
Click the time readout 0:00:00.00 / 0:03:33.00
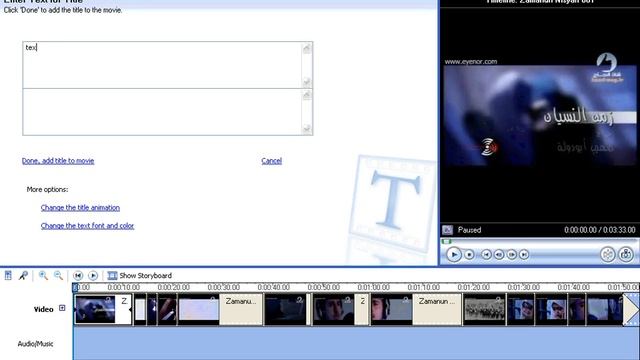[600, 230]
